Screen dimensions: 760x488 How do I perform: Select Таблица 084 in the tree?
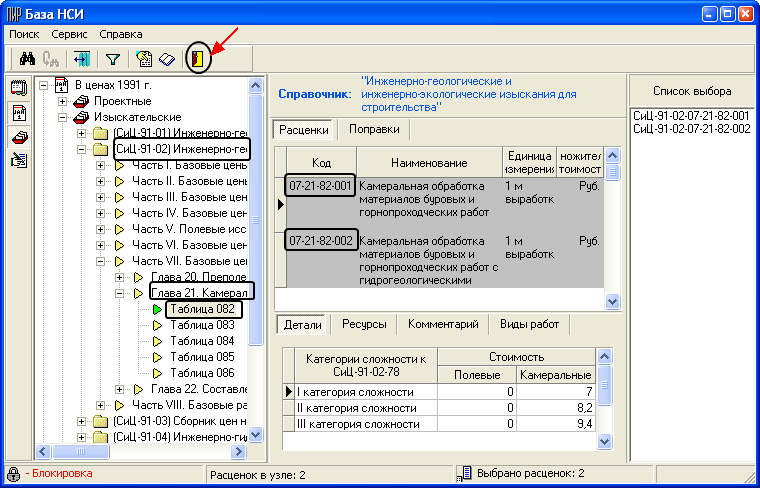point(202,341)
